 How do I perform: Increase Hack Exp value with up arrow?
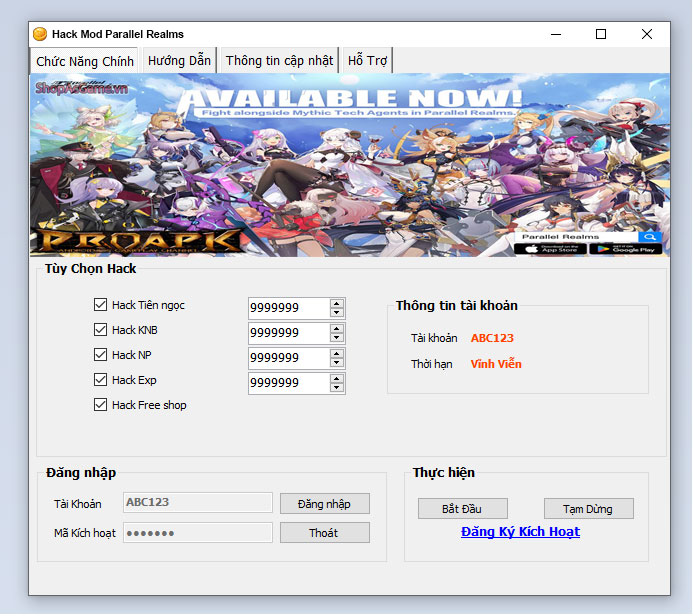337,379
